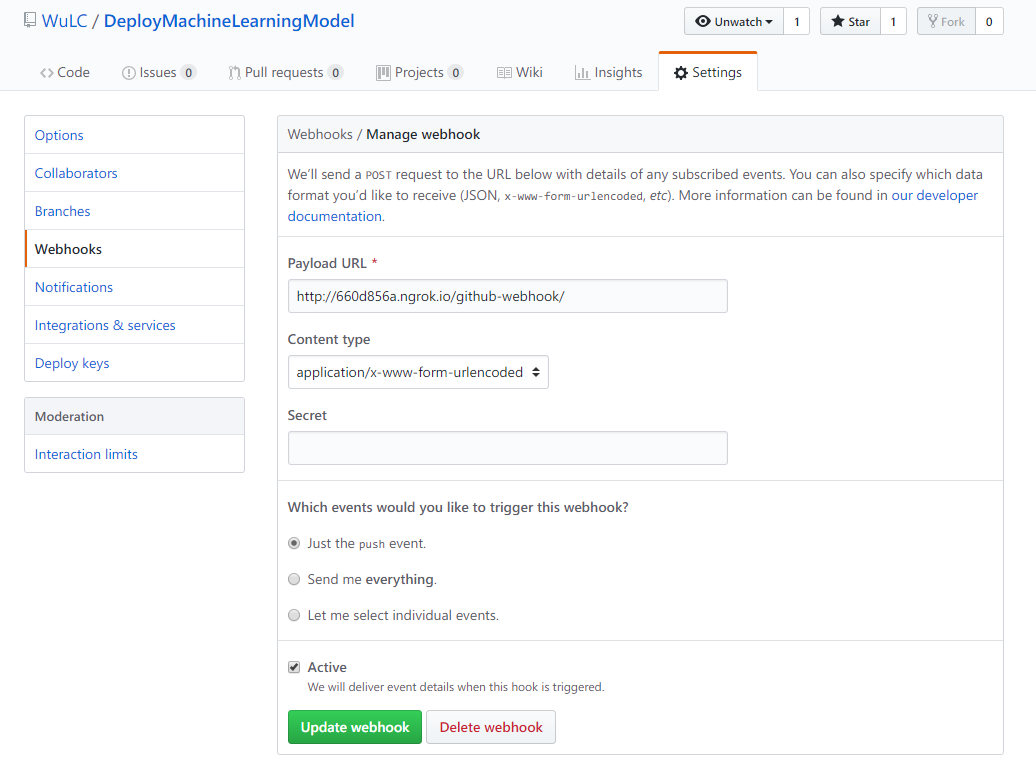Screen dimensions: 1036x774
Task: Follow the our developer documentation link
Action: 934,196
